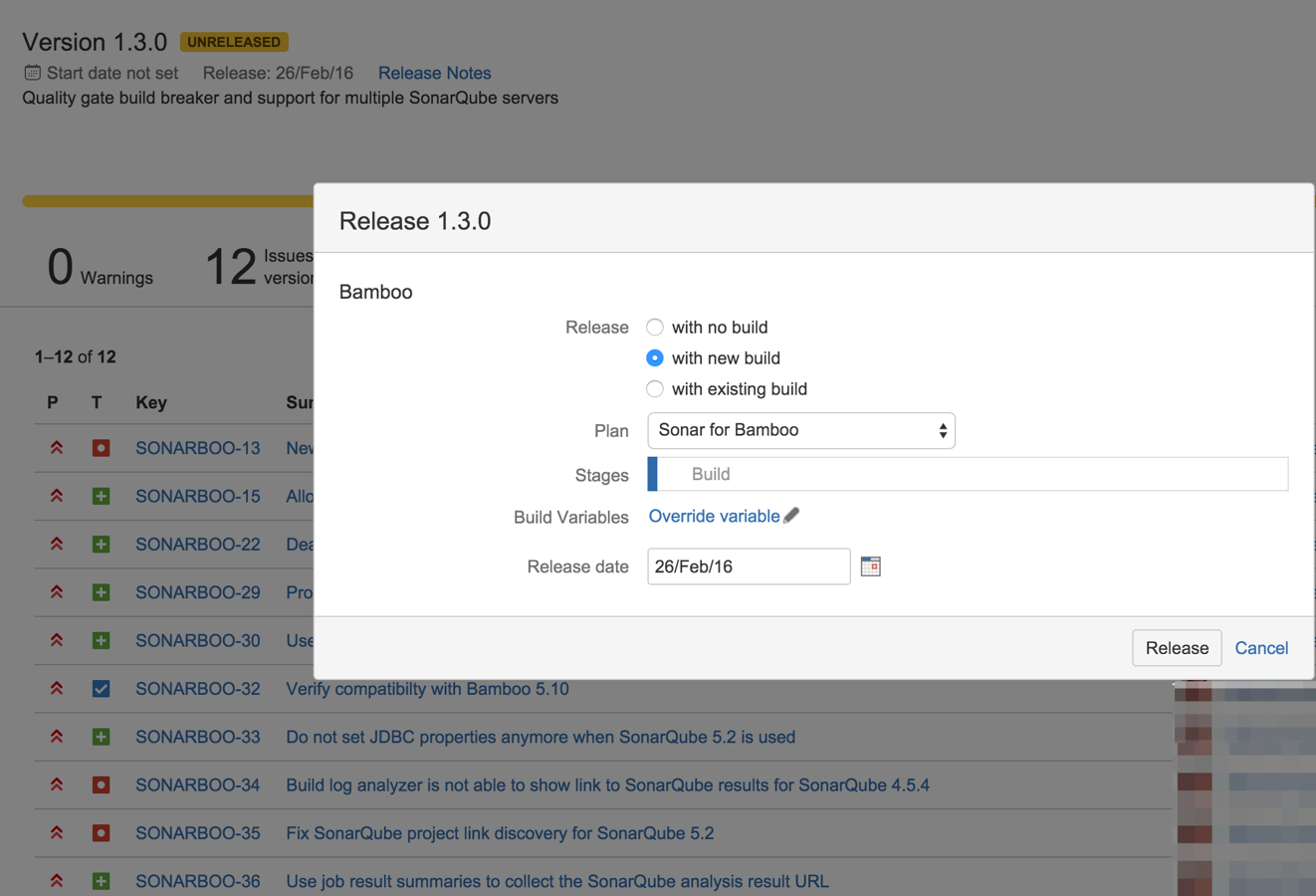Click the green plus type icon for SONARBOO-29
This screenshot has height=896, width=1316.
[101, 592]
